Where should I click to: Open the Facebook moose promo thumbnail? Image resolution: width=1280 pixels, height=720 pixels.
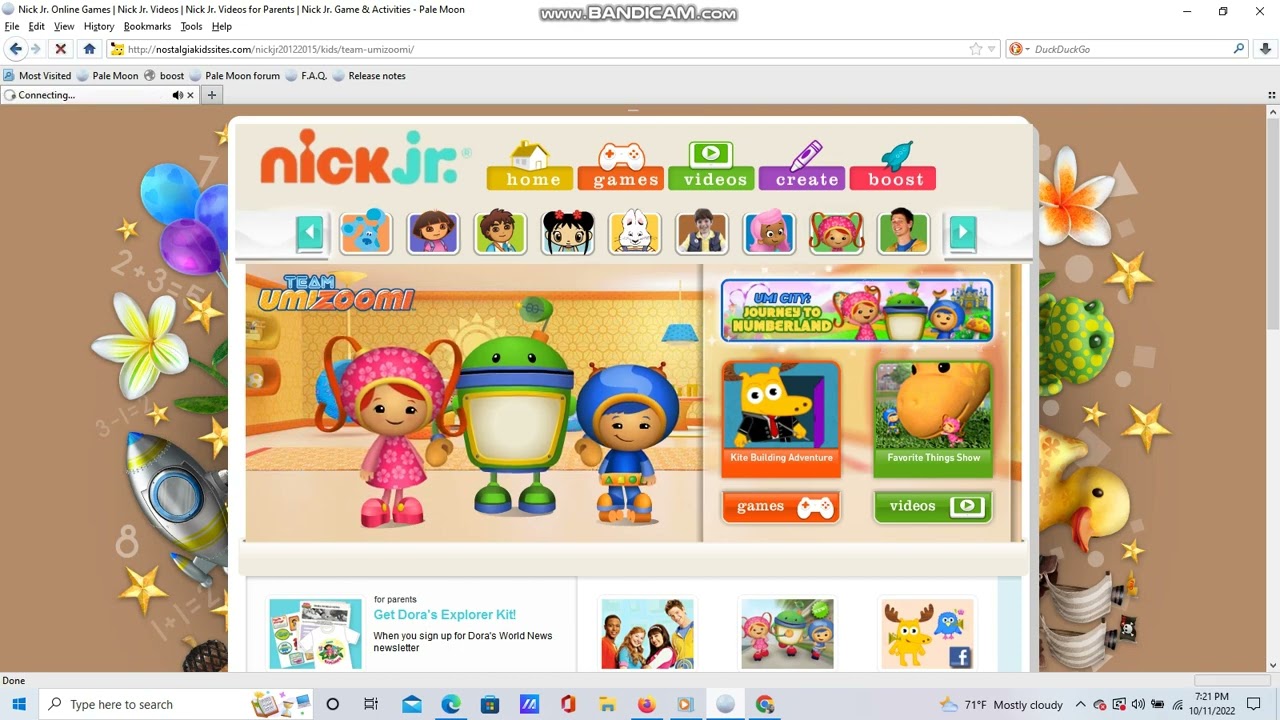pos(927,634)
